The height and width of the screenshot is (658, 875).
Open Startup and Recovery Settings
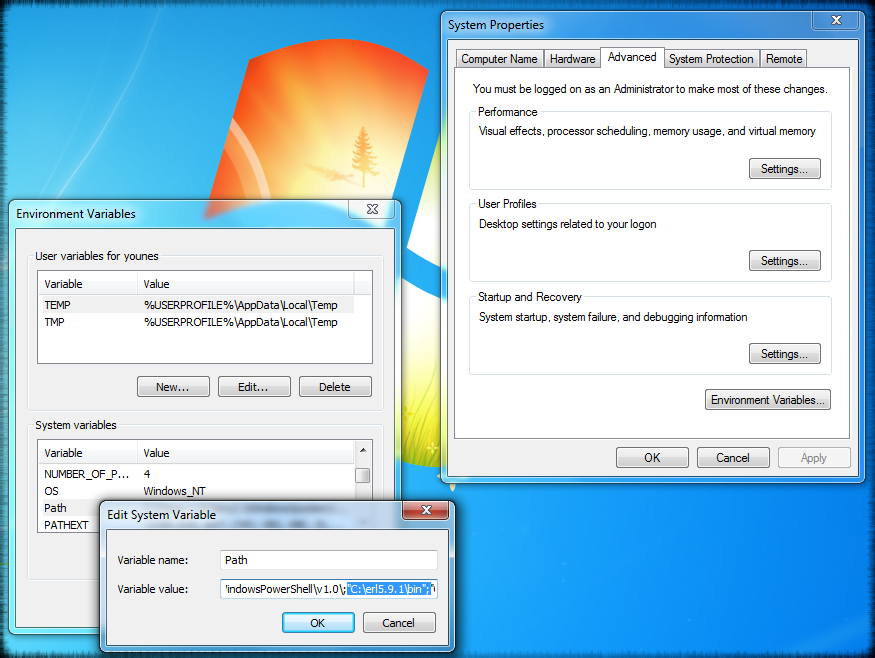pyautogui.click(x=784, y=354)
